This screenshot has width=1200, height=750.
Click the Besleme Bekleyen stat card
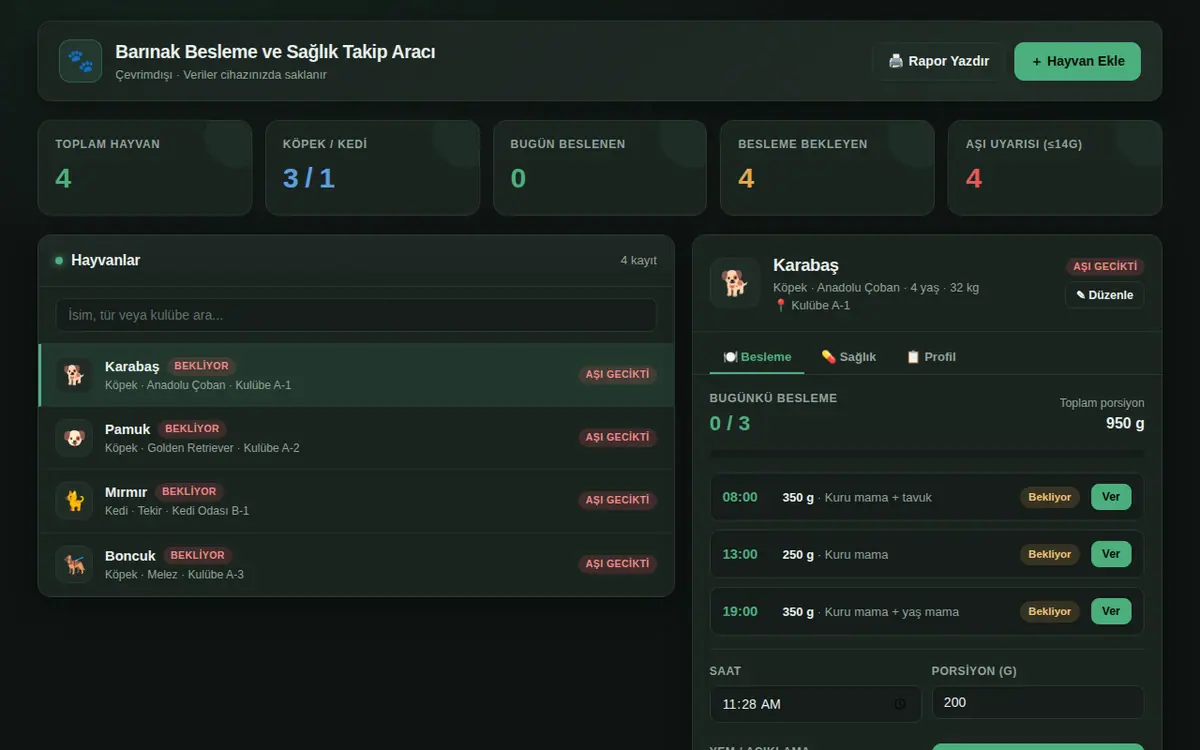click(x=827, y=168)
